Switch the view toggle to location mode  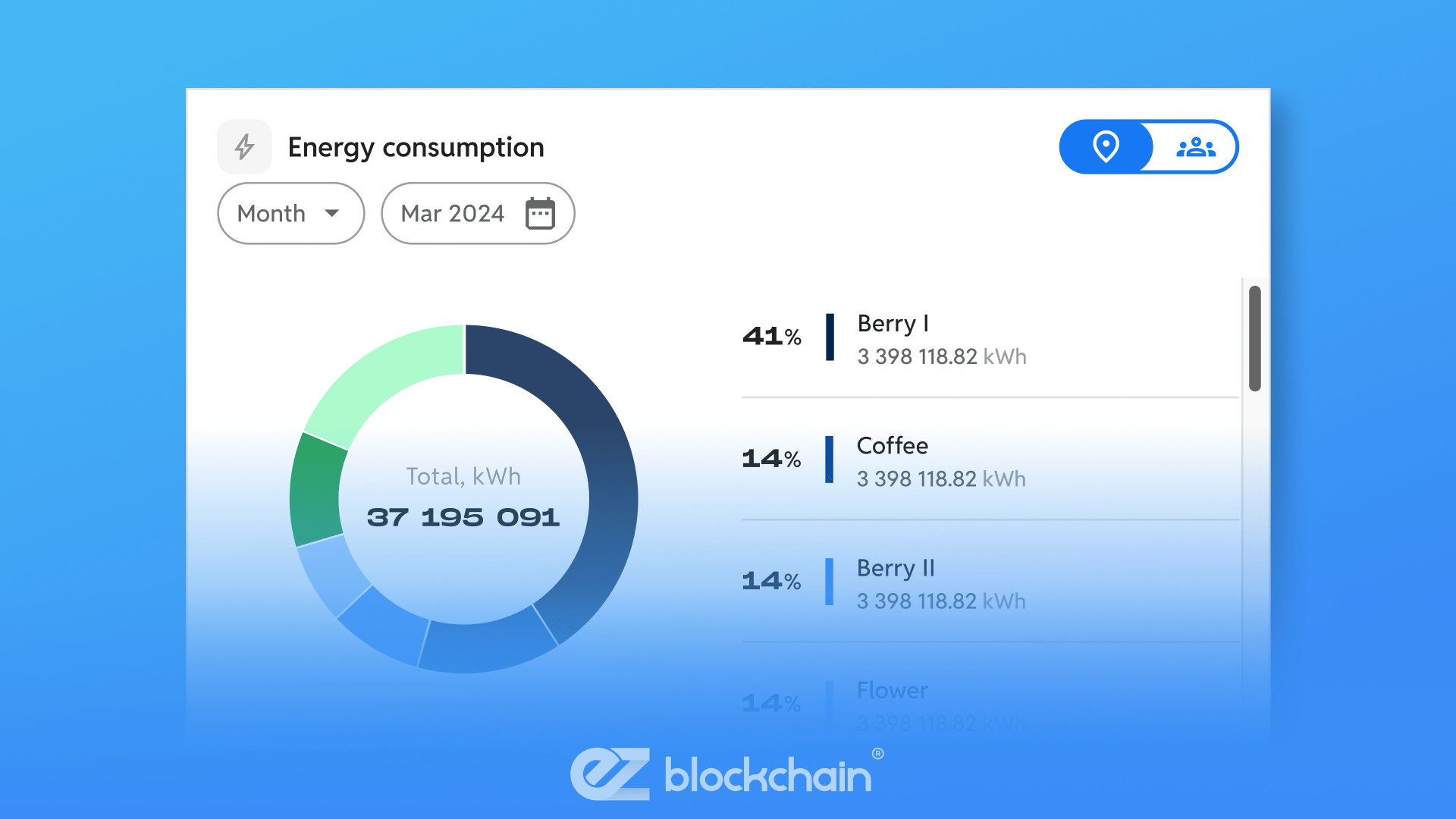(x=1106, y=146)
